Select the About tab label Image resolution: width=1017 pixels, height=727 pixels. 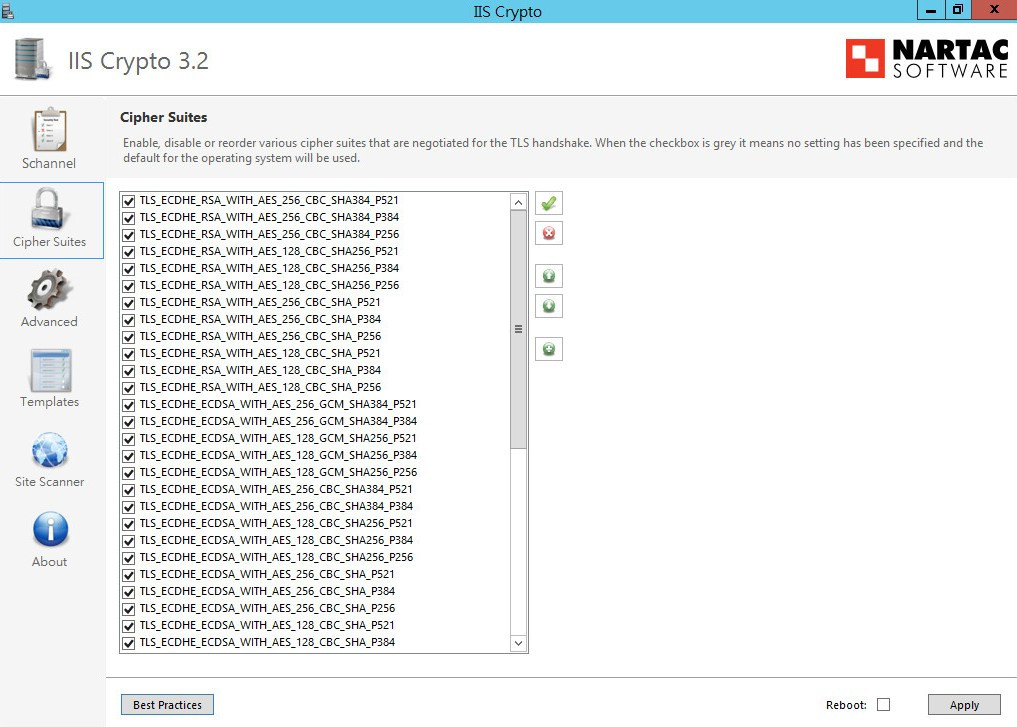click(49, 562)
